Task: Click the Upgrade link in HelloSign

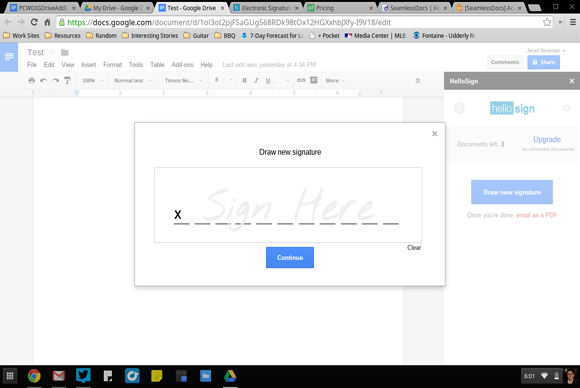Action: point(547,139)
